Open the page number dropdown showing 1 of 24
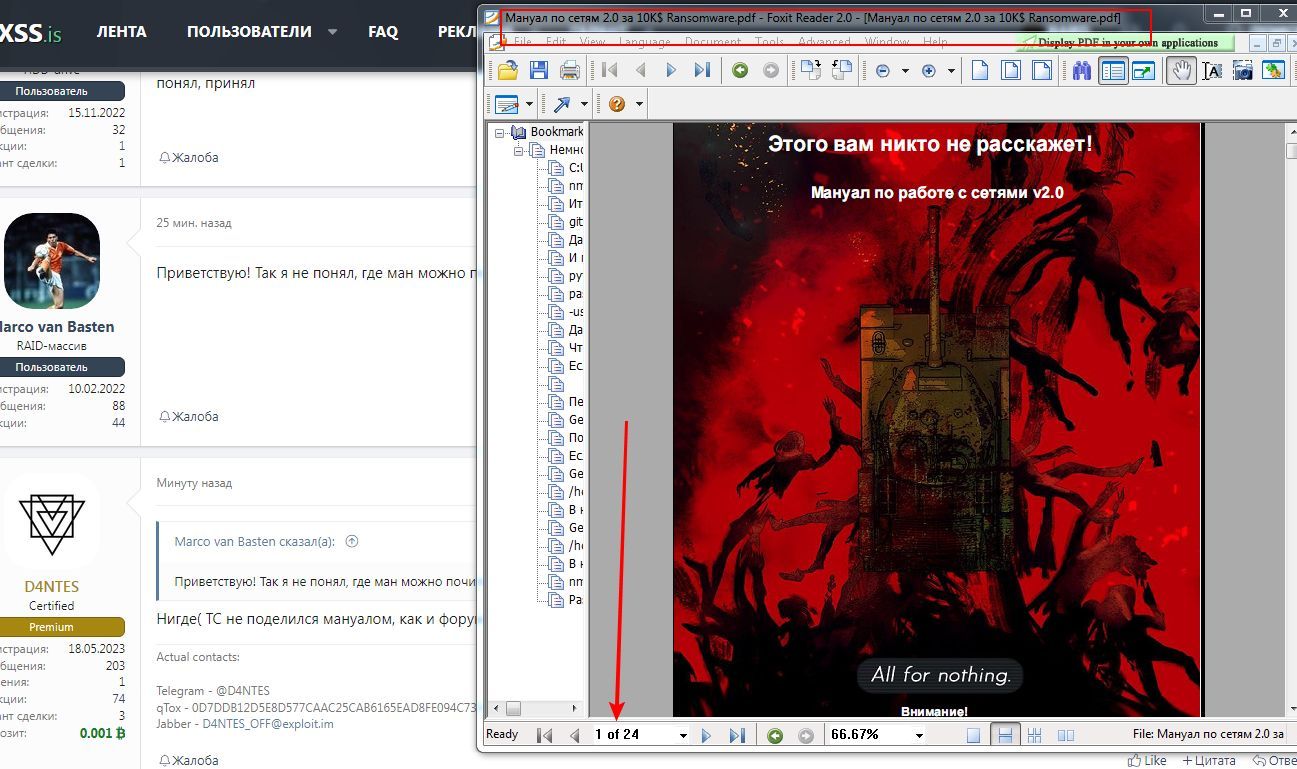The image size is (1297, 769). (x=683, y=735)
